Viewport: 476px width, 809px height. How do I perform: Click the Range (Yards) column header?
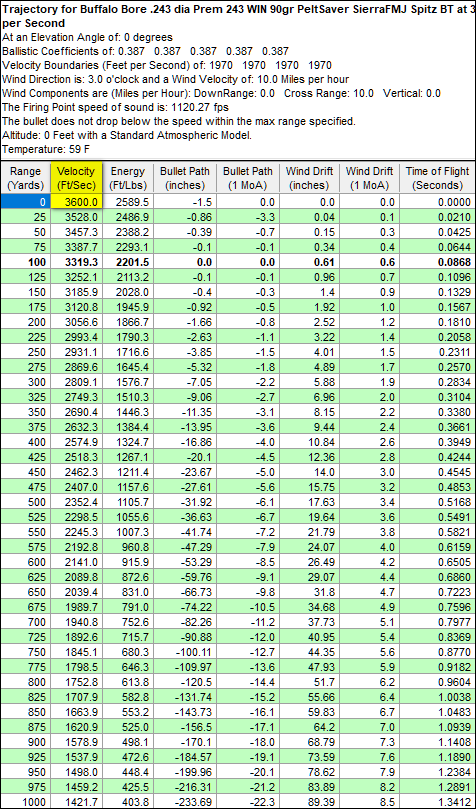(x=25, y=178)
